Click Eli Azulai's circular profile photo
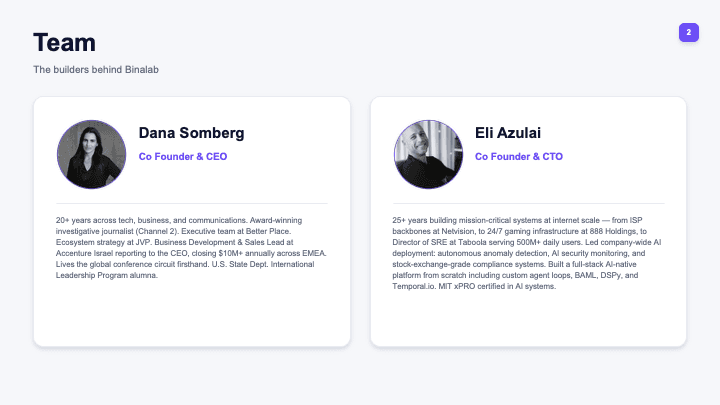The image size is (720, 405). pos(428,154)
